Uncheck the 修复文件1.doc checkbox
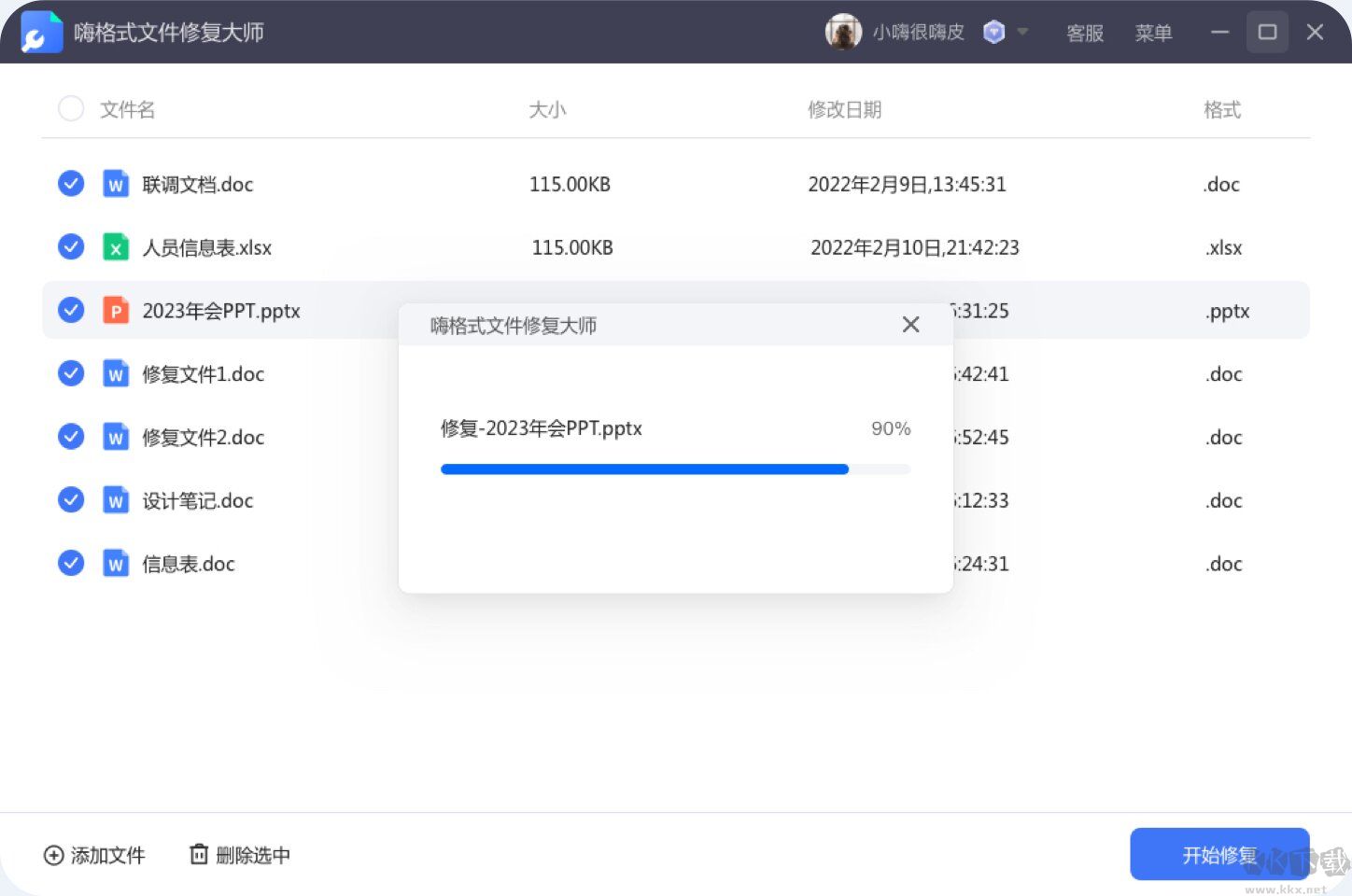This screenshot has width=1352, height=896. coord(71,373)
